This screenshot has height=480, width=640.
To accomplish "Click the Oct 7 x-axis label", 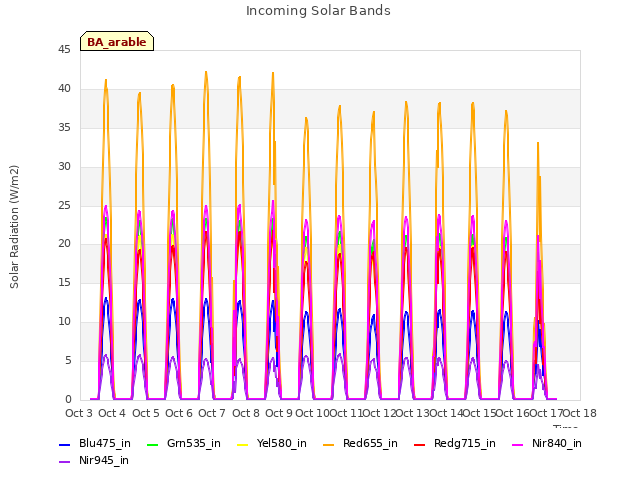I will click(x=212, y=413).
